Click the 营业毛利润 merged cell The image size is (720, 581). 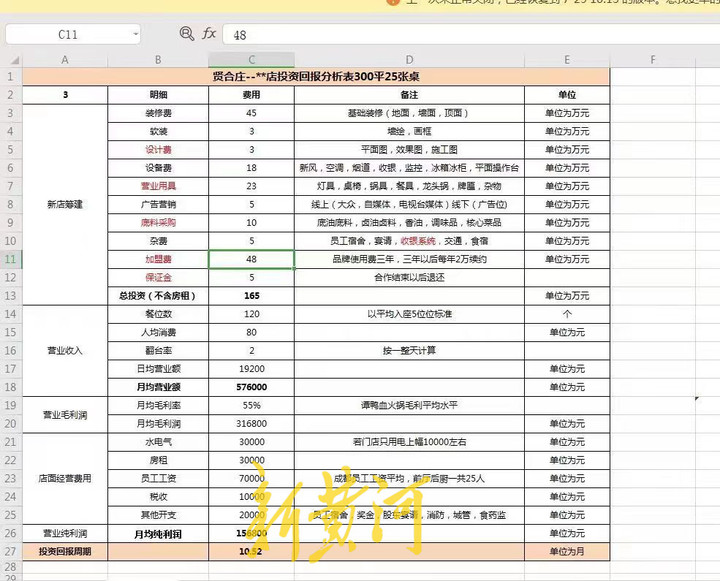point(65,415)
